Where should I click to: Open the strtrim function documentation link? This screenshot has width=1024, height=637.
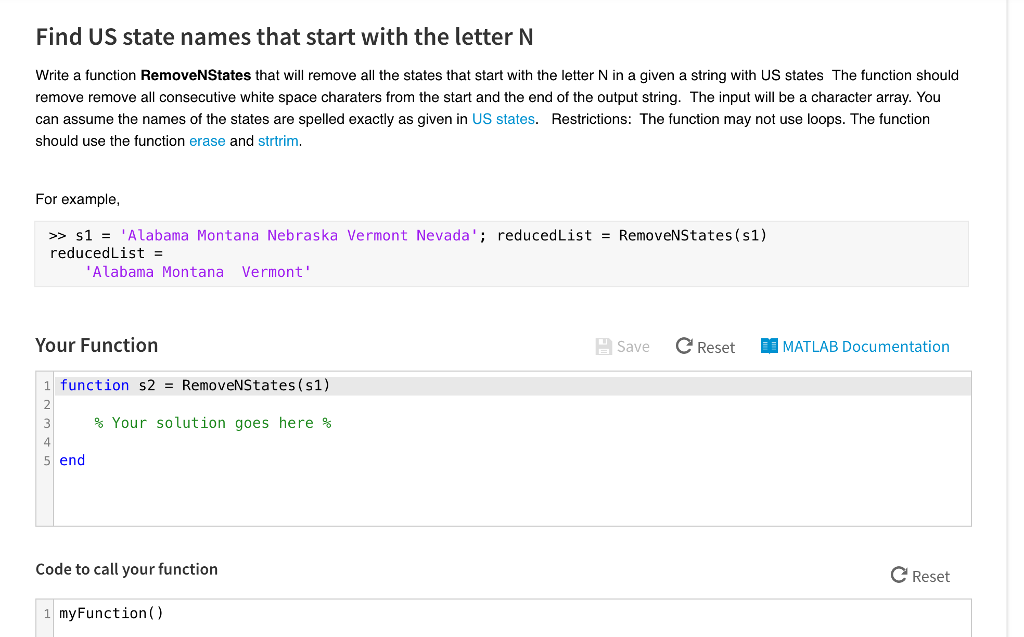(x=278, y=141)
